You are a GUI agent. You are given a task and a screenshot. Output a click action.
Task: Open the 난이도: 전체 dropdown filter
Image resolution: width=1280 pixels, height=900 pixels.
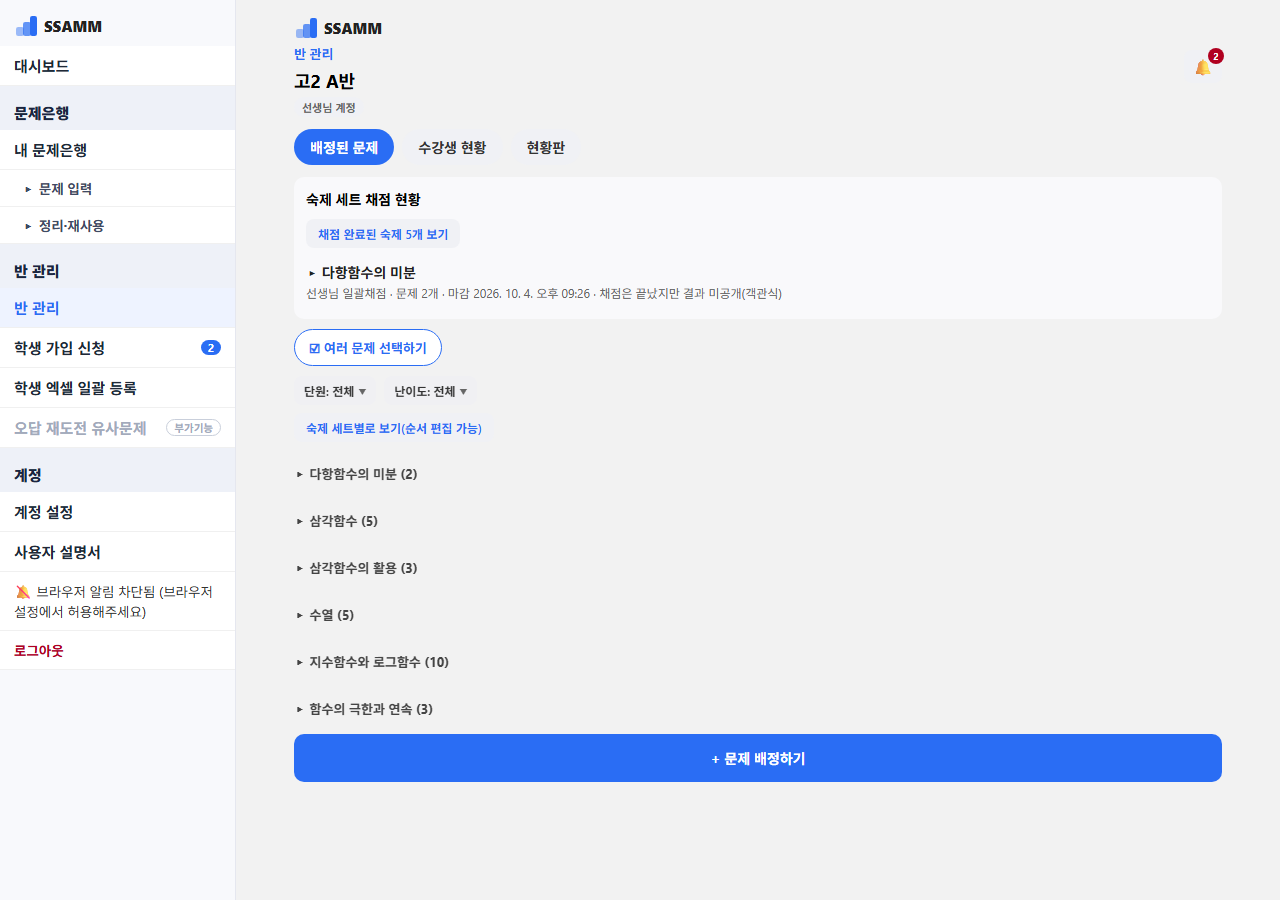(430, 391)
